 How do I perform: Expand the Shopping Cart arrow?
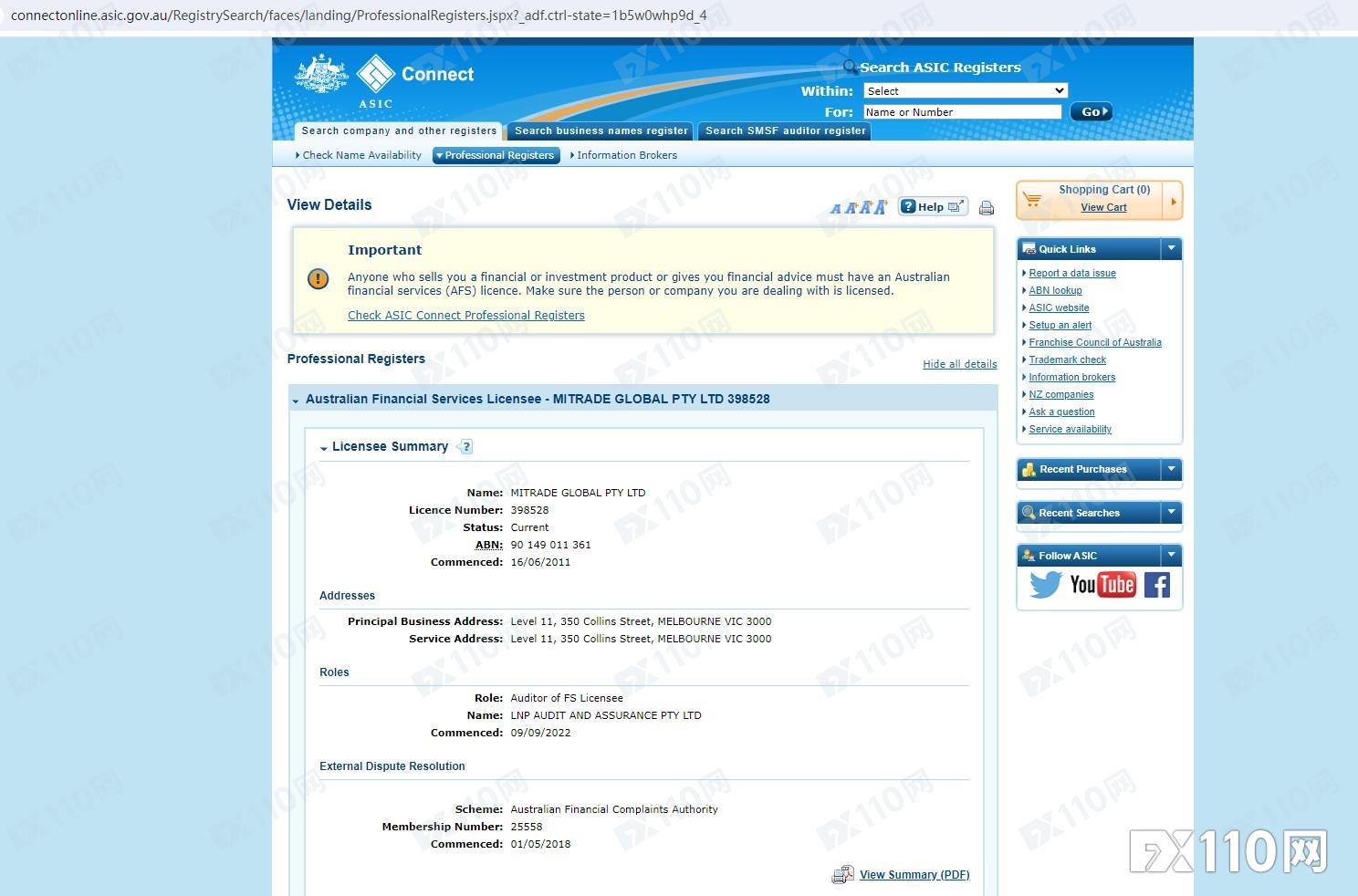point(1174,201)
